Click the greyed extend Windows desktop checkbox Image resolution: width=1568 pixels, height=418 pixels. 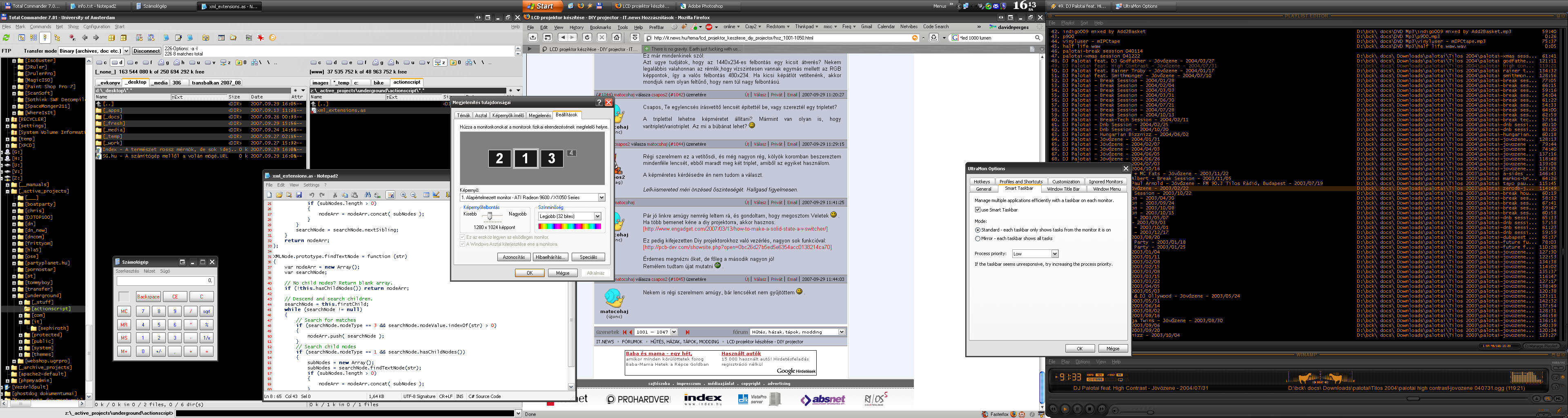click(463, 244)
